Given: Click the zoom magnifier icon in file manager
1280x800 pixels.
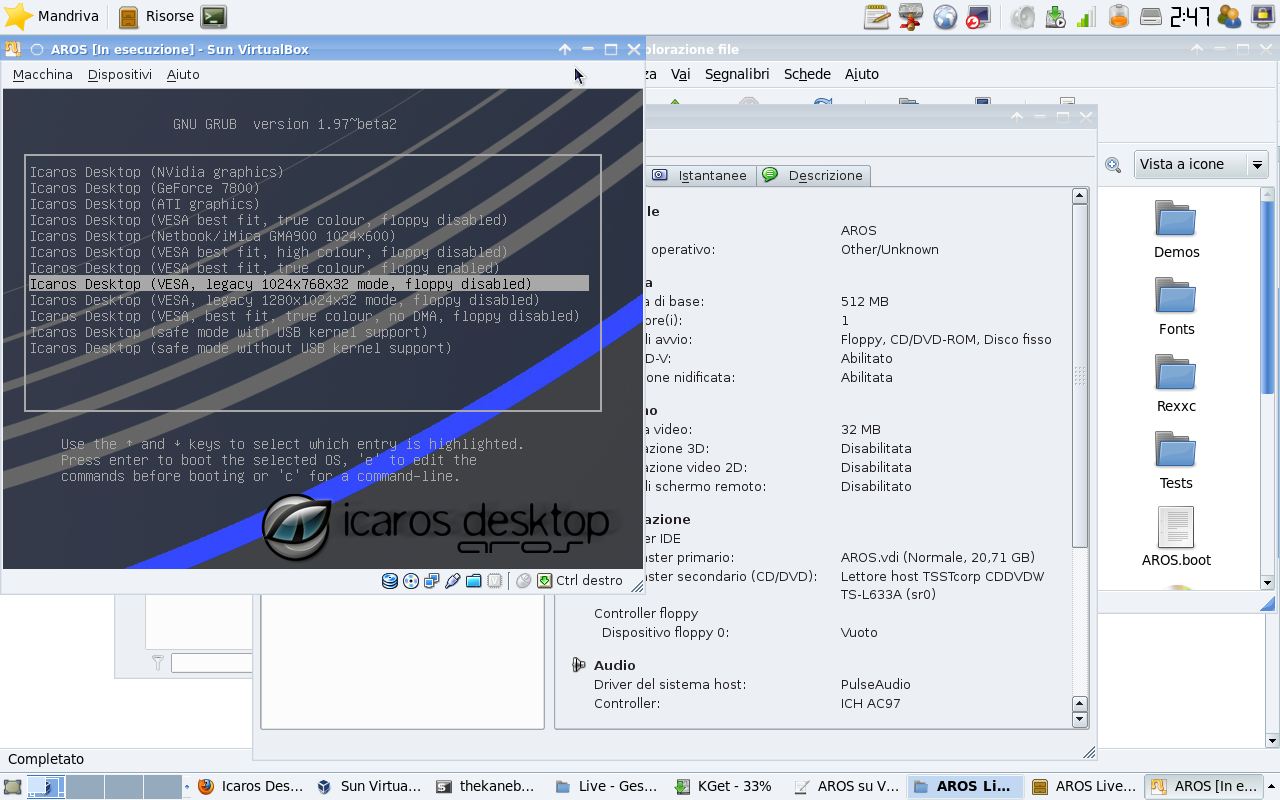Looking at the screenshot, I should 1113,165.
